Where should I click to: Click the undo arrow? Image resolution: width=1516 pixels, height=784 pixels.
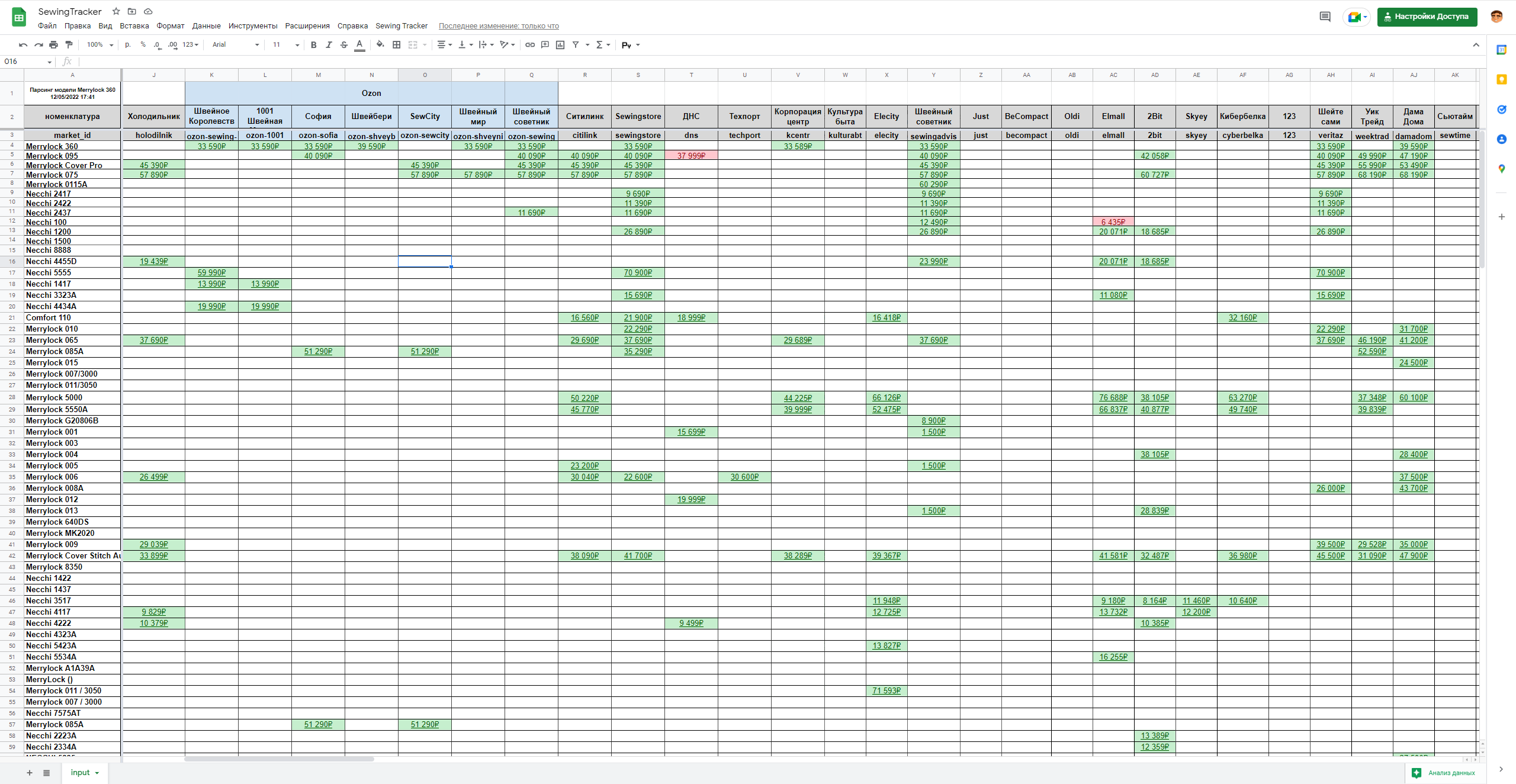23,44
